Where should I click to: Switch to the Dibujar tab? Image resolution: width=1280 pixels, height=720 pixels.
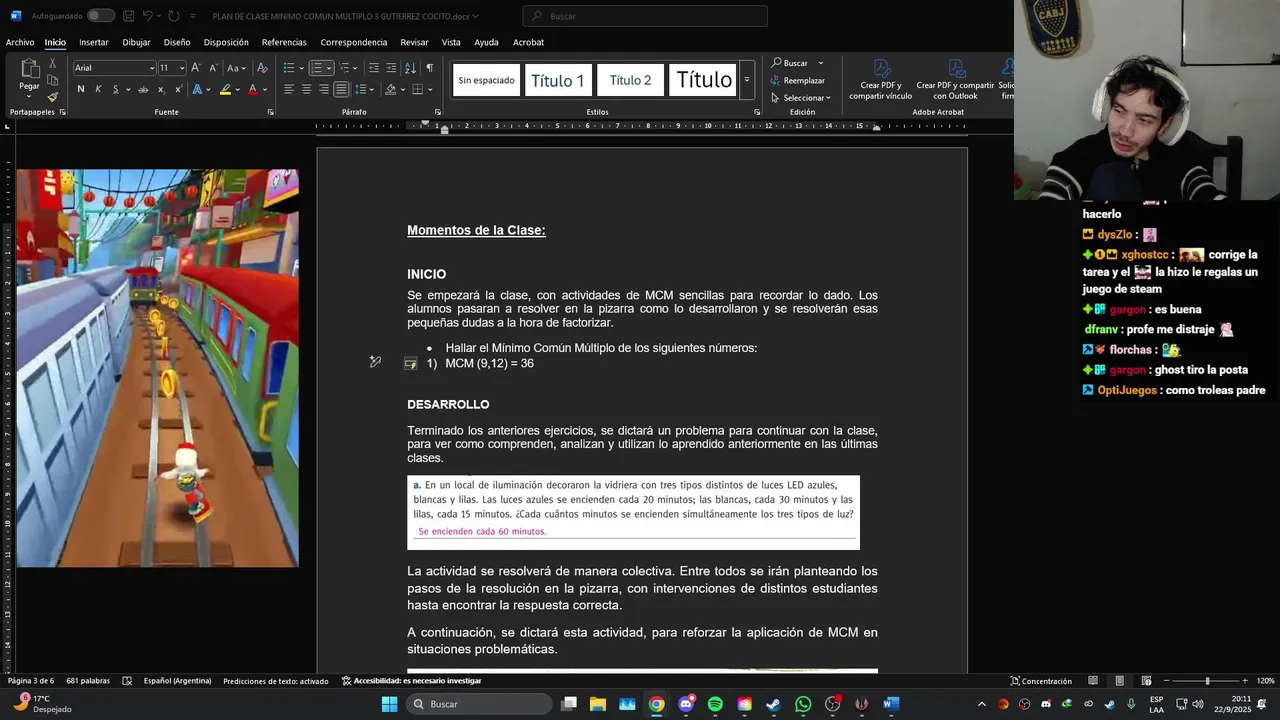pyautogui.click(x=136, y=42)
